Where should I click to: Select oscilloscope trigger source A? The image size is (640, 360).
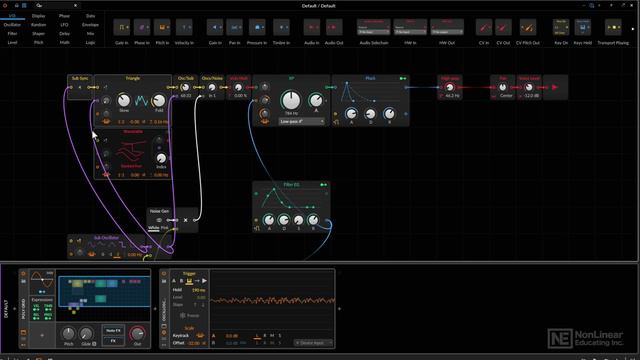(174, 281)
